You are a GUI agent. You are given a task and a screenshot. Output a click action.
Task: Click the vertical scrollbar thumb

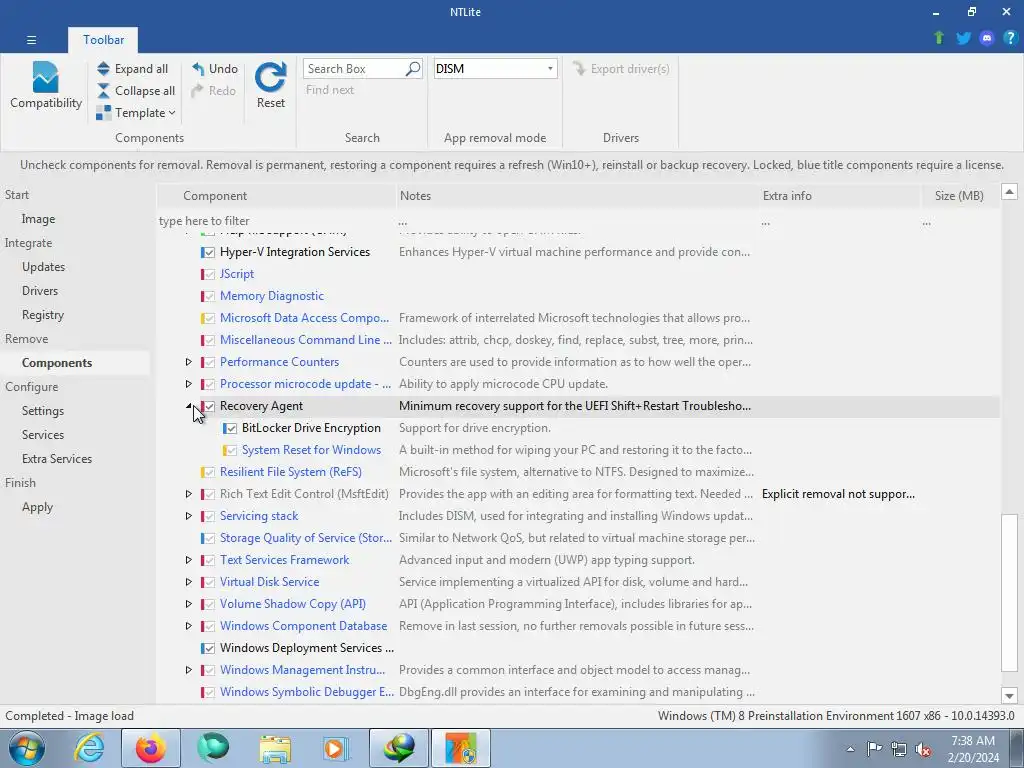[1009, 592]
